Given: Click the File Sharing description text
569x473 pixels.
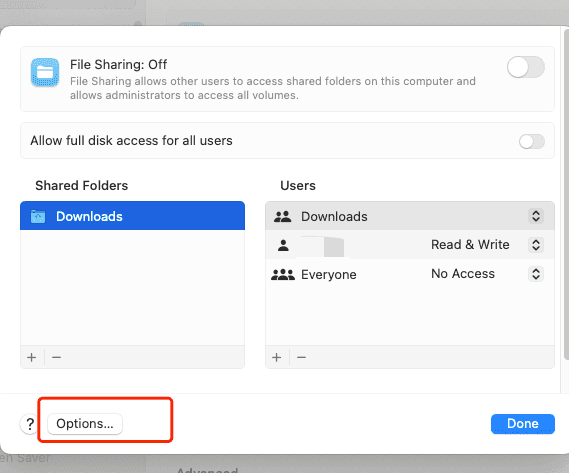Looking at the screenshot, I should tap(273, 88).
